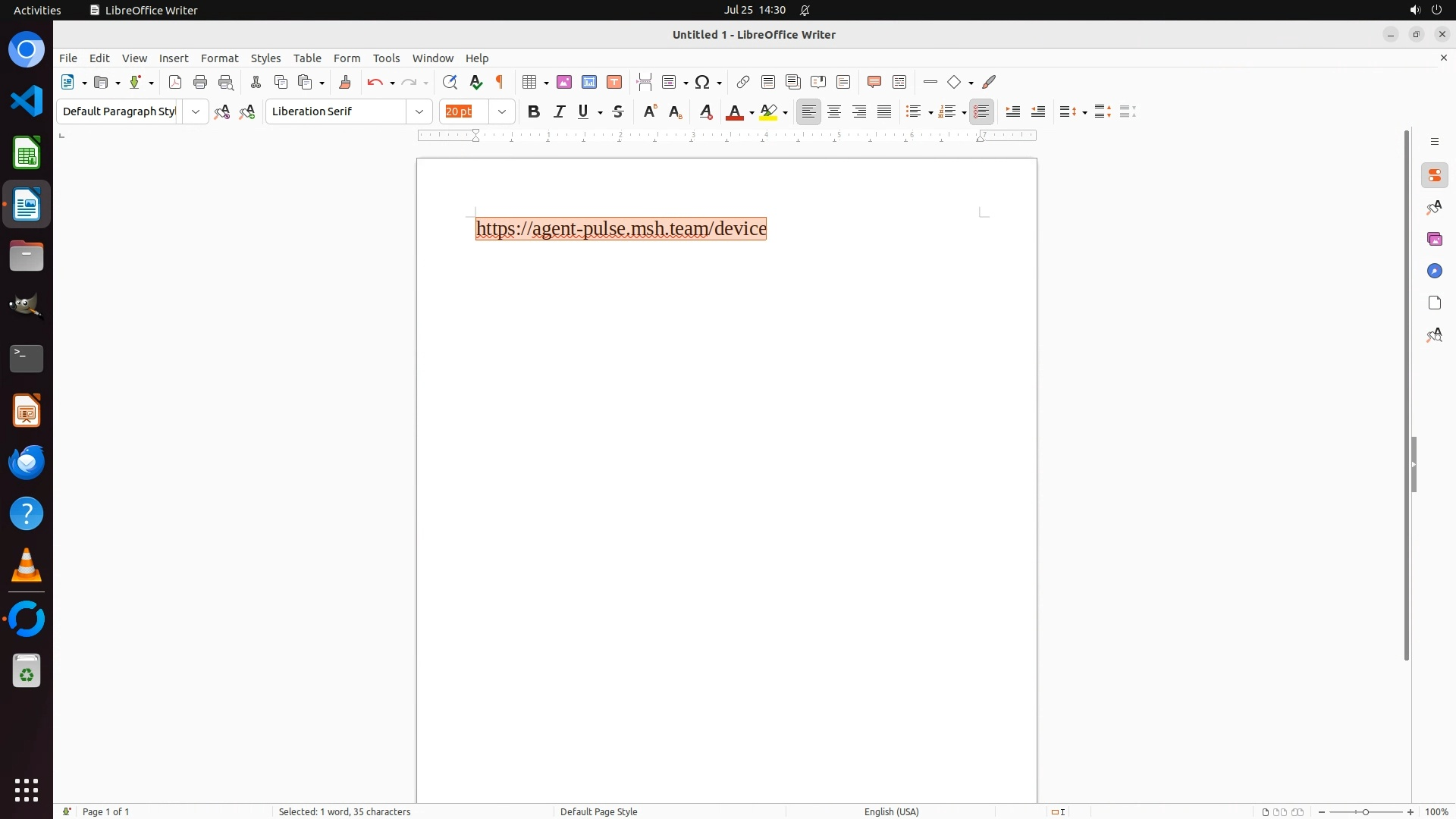Insert a hyperlink using the link icon
Image resolution: width=1456 pixels, height=819 pixels.
click(743, 82)
